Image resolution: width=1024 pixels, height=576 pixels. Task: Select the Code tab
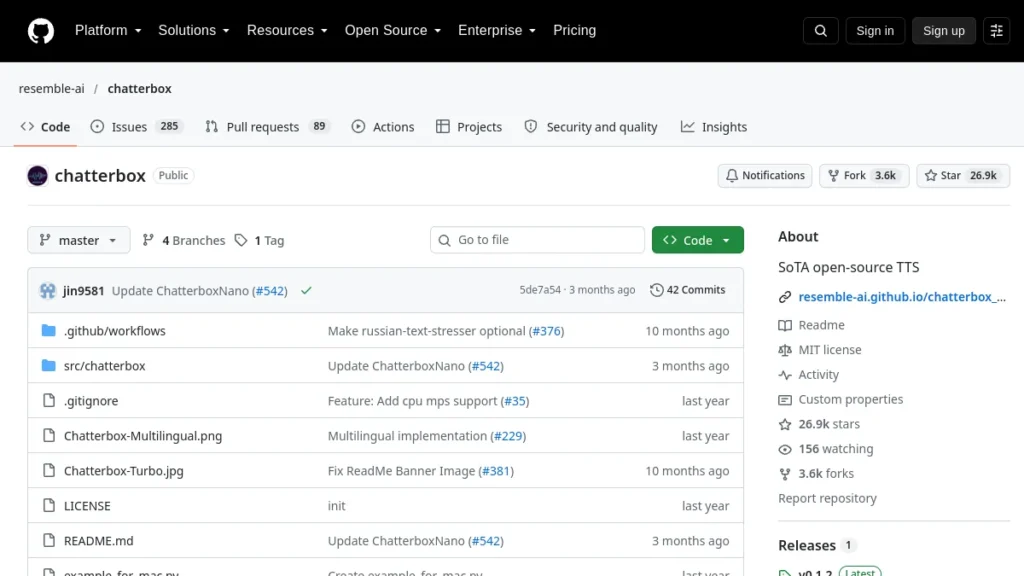click(x=45, y=127)
